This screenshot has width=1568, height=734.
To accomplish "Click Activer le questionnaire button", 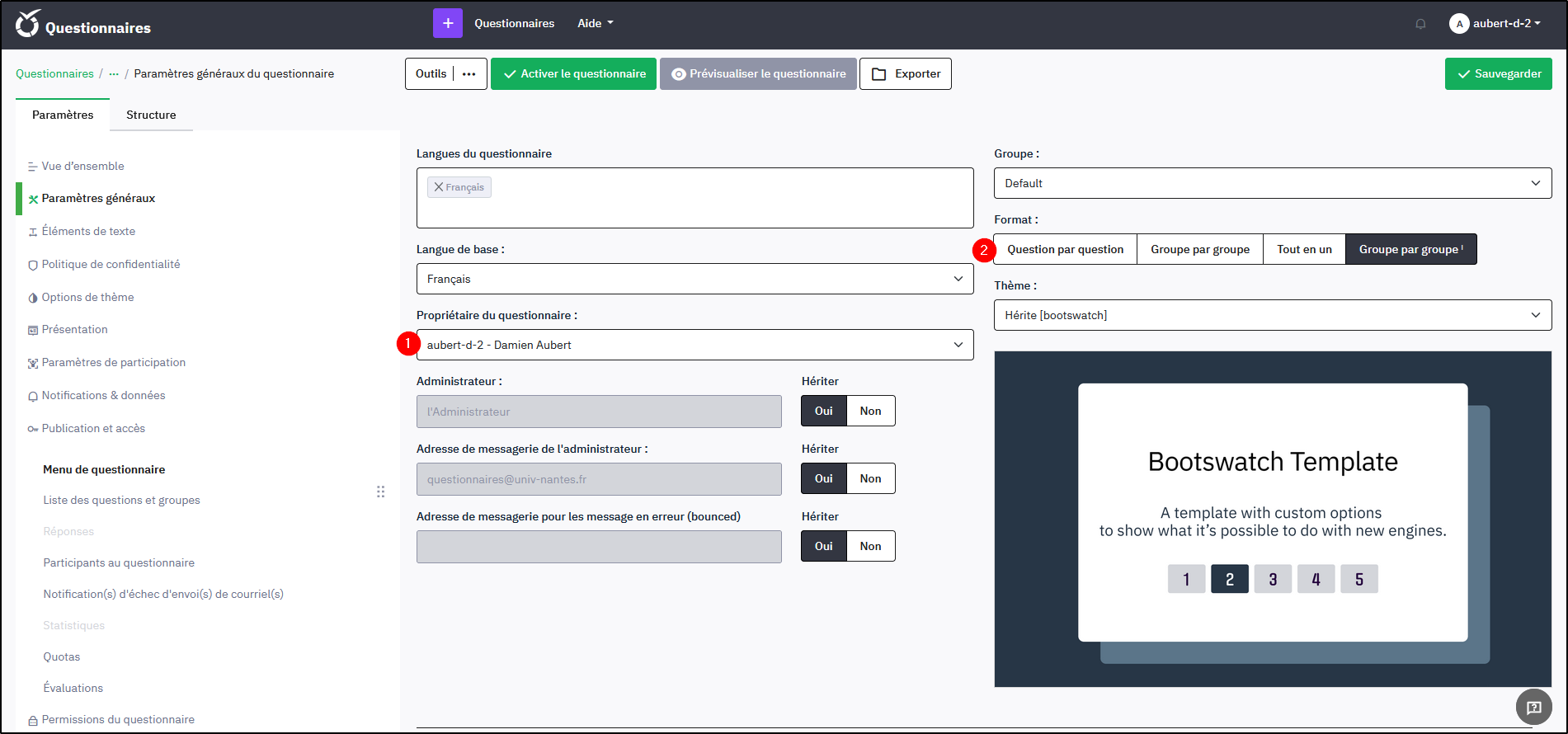I will tap(573, 73).
